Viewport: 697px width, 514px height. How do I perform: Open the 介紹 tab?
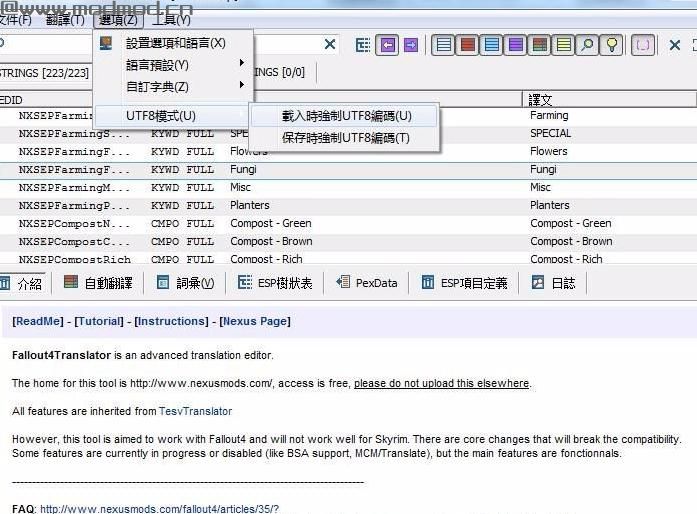point(22,283)
